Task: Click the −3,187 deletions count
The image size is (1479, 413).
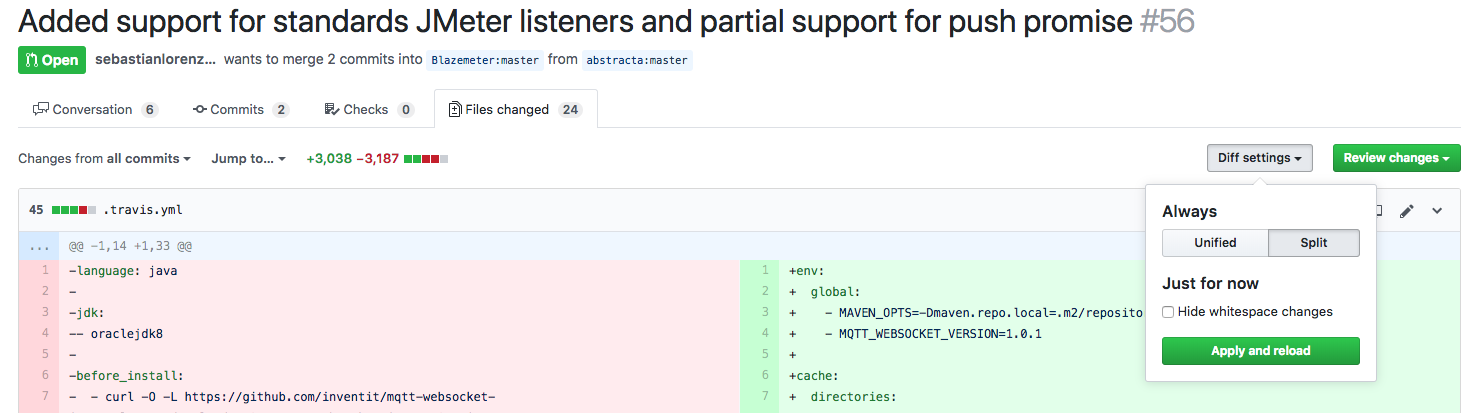Action: point(378,159)
